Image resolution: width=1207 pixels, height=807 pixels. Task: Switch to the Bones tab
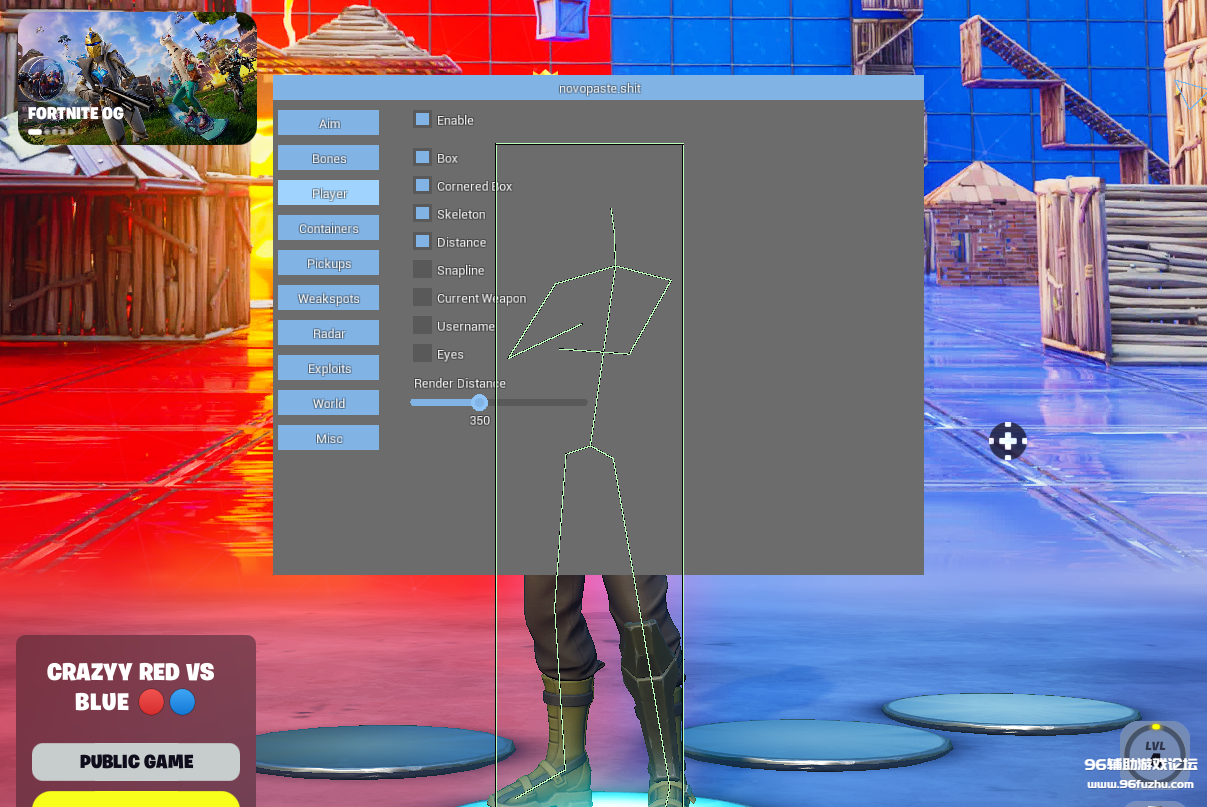point(328,158)
